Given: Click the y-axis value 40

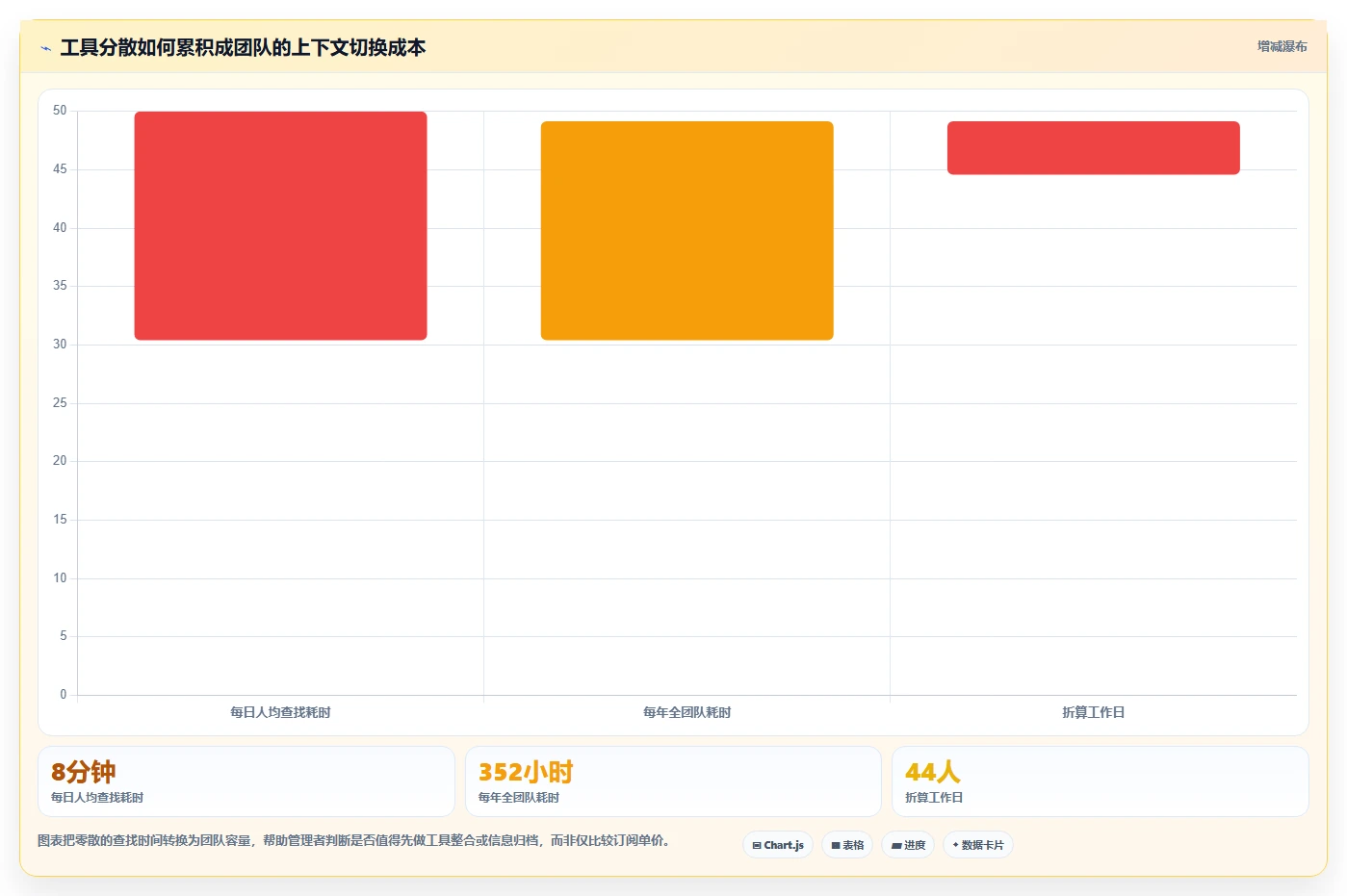Looking at the screenshot, I should click(60, 228).
